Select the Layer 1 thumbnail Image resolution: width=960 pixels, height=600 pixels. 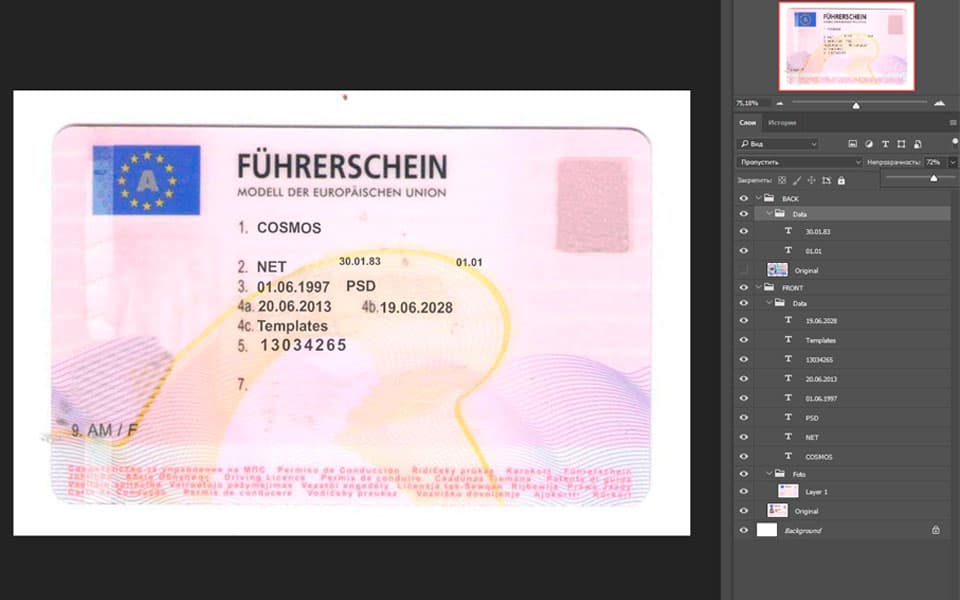coord(788,491)
